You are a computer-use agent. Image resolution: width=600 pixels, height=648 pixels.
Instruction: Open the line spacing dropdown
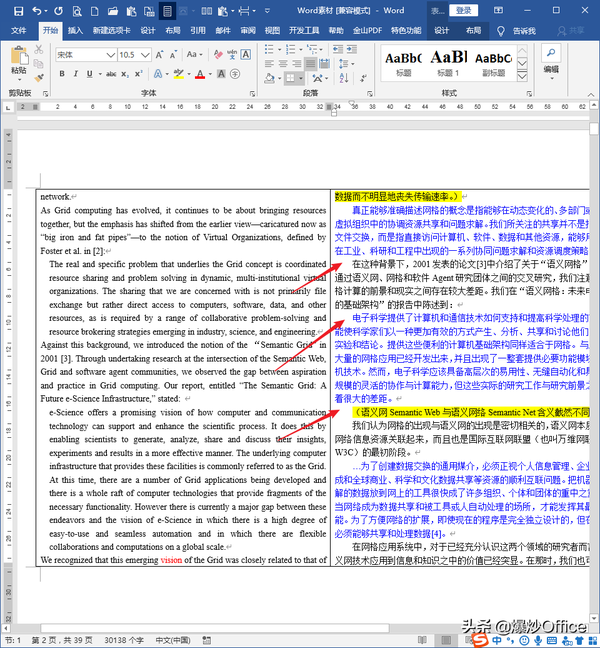pyautogui.click(x=346, y=63)
